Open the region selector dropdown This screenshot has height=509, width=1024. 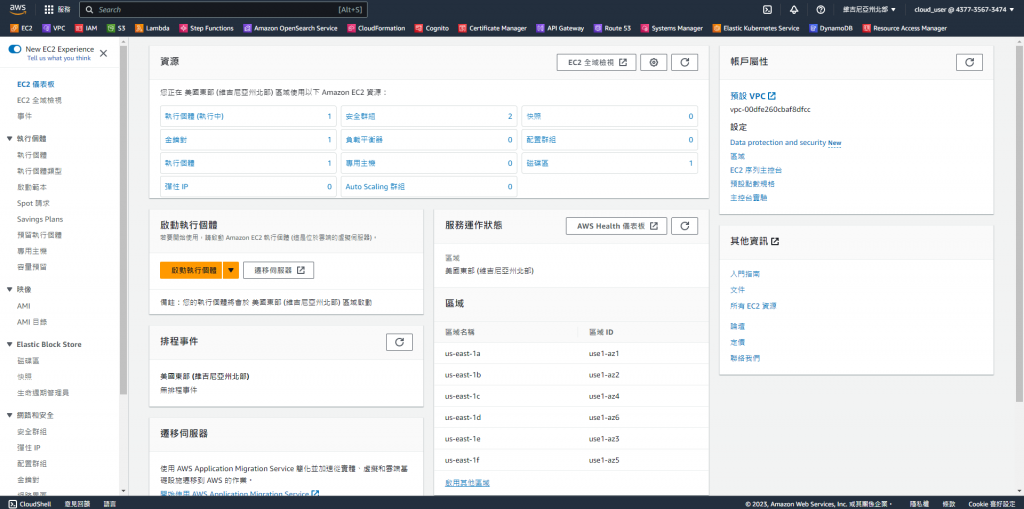(x=869, y=10)
